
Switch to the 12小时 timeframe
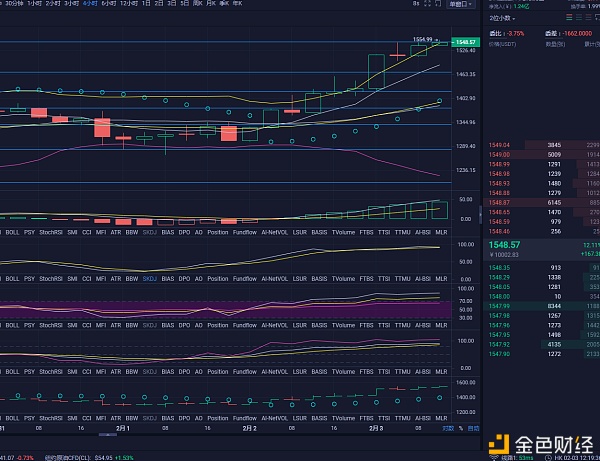coord(129,3)
